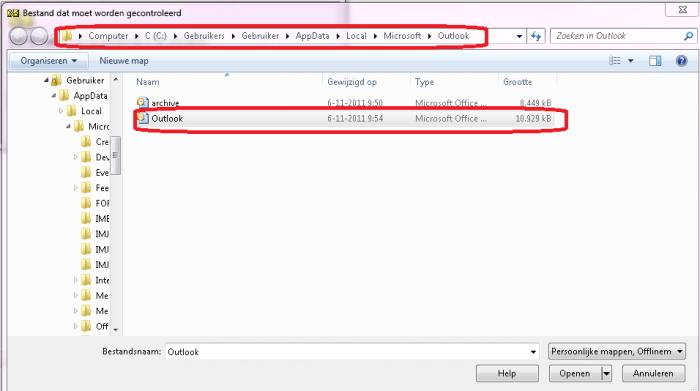This screenshot has width=700, height=391.
Task: Open the blue Help question mark icon
Action: tap(681, 61)
